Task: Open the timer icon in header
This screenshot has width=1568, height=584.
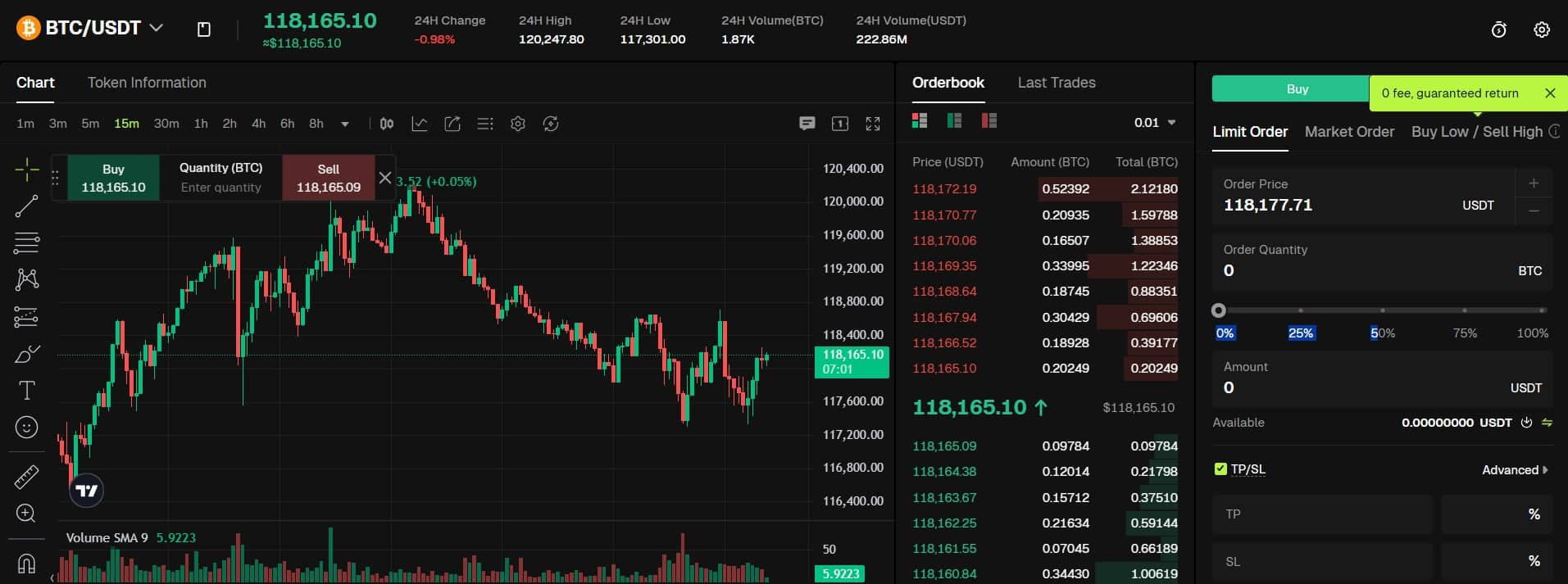Action: [x=1499, y=29]
